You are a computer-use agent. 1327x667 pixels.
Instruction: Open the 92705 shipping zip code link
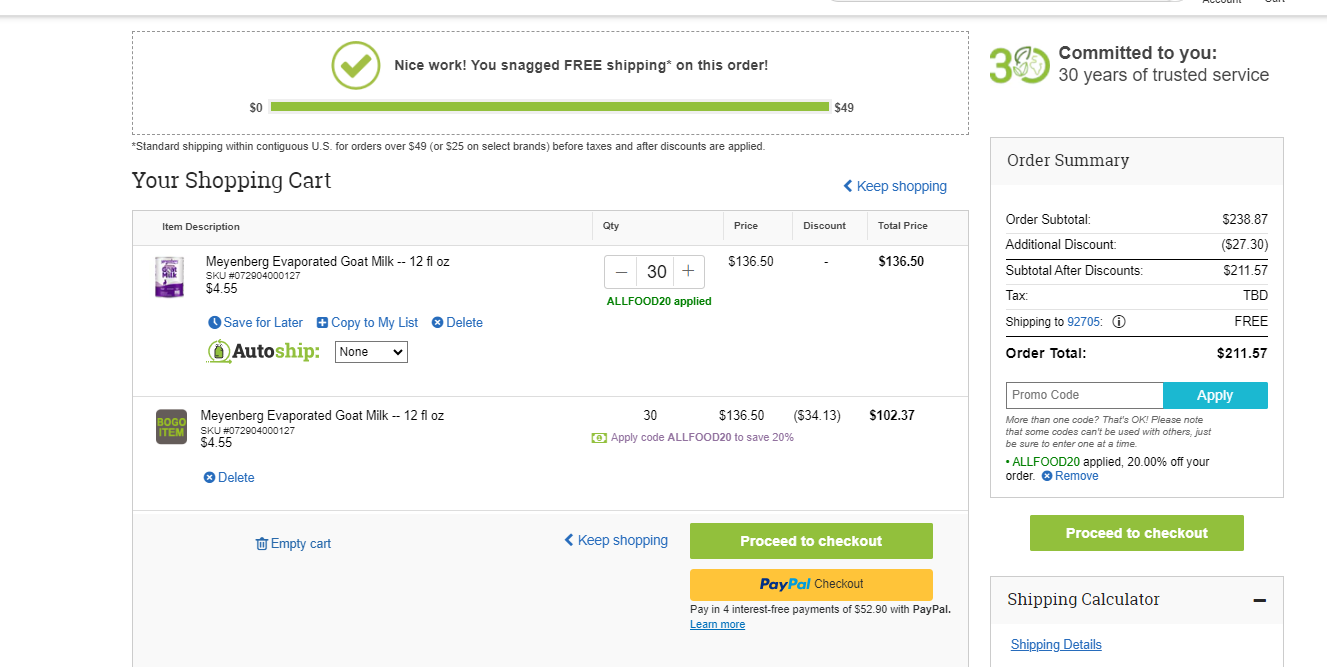[x=1084, y=322]
